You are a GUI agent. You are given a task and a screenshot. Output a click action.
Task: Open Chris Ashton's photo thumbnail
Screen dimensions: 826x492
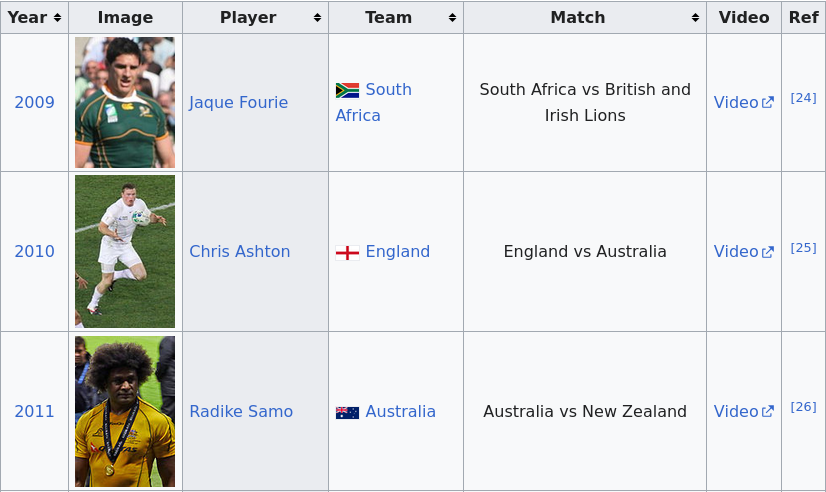[125, 252]
